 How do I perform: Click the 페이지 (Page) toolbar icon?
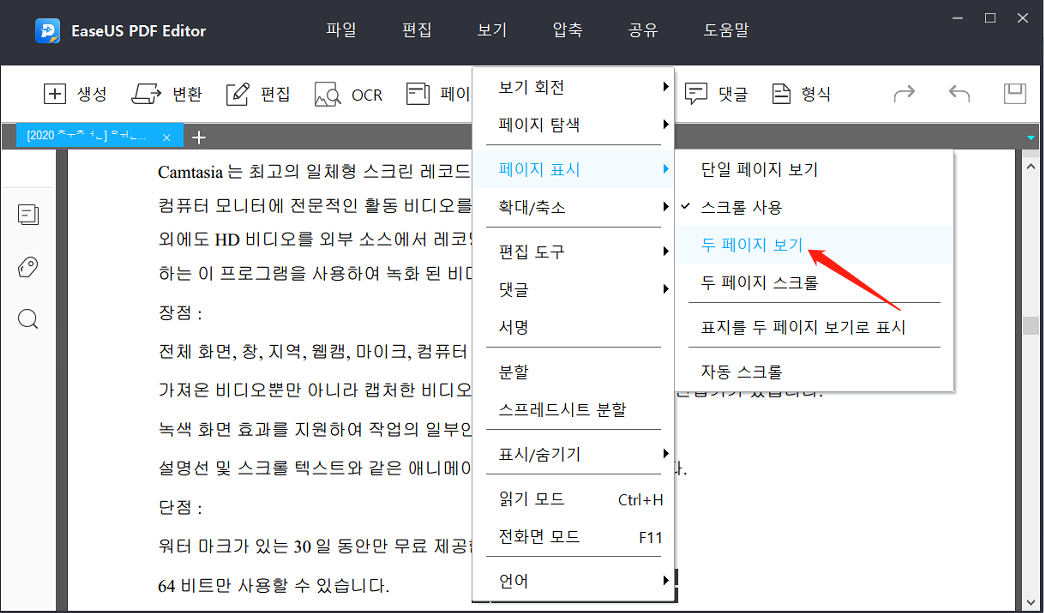[417, 95]
